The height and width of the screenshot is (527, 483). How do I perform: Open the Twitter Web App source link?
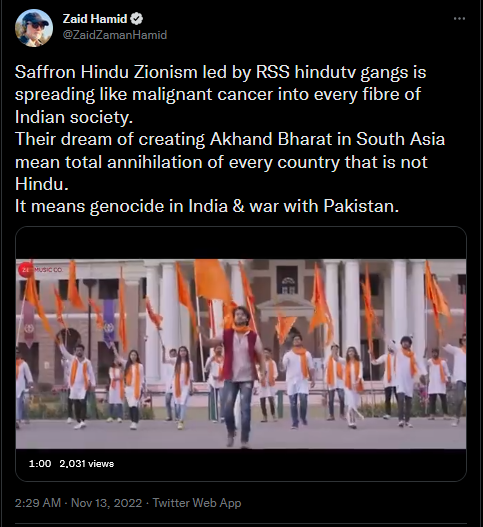tap(197, 503)
